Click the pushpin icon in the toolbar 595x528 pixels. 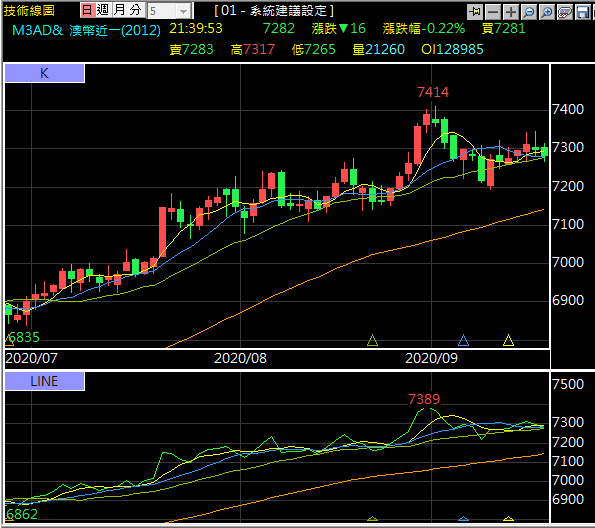[474, 12]
